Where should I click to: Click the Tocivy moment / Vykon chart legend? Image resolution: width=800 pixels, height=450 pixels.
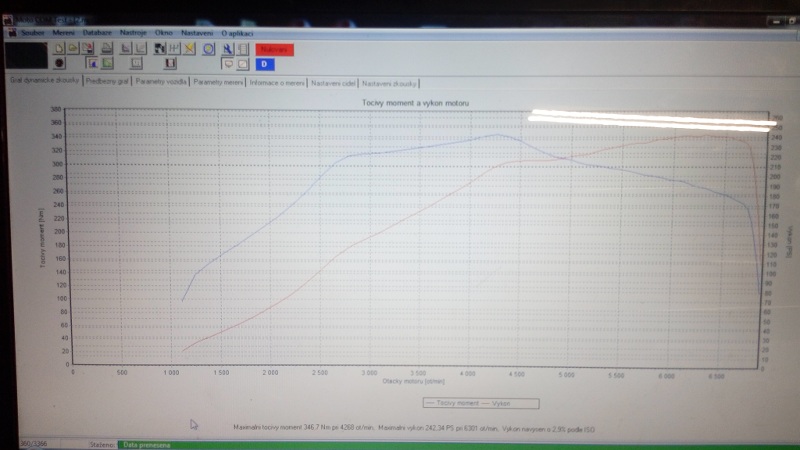[x=480, y=404]
